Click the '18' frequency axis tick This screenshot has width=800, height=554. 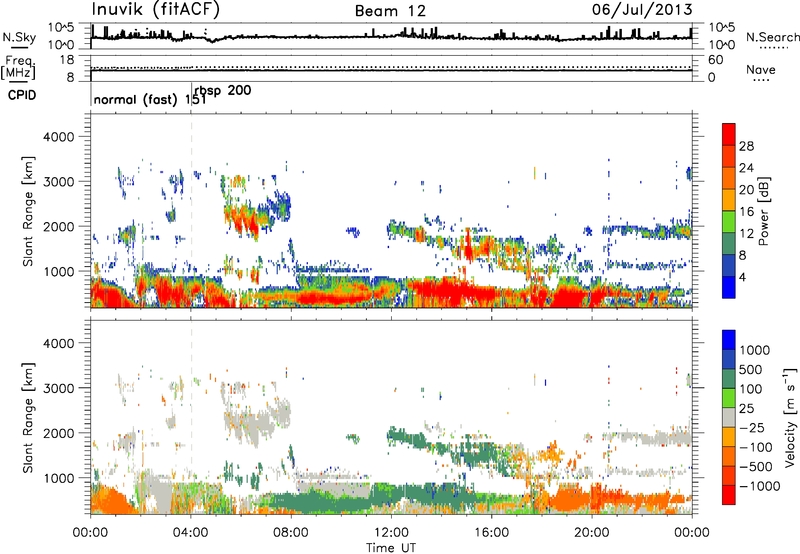point(67,60)
